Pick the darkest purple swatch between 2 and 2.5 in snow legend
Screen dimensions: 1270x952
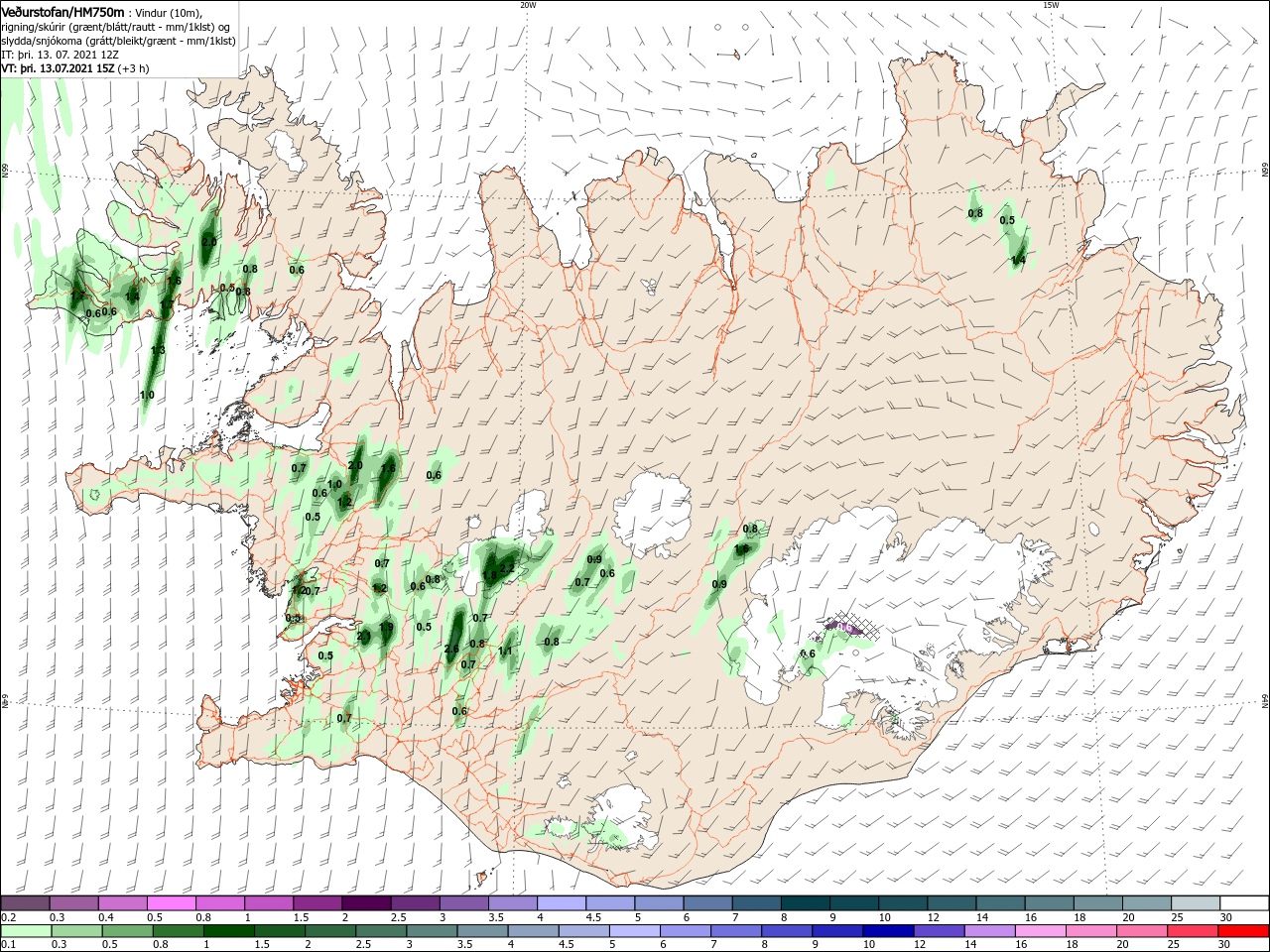(365, 902)
